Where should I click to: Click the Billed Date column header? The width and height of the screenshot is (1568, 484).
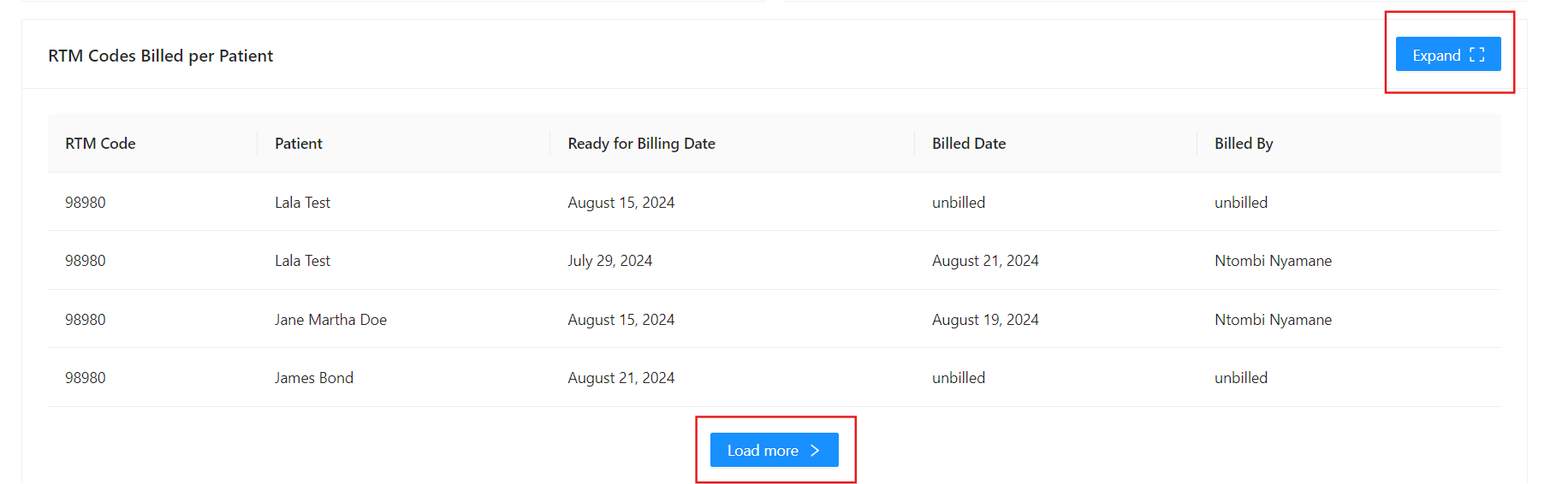[x=969, y=144]
